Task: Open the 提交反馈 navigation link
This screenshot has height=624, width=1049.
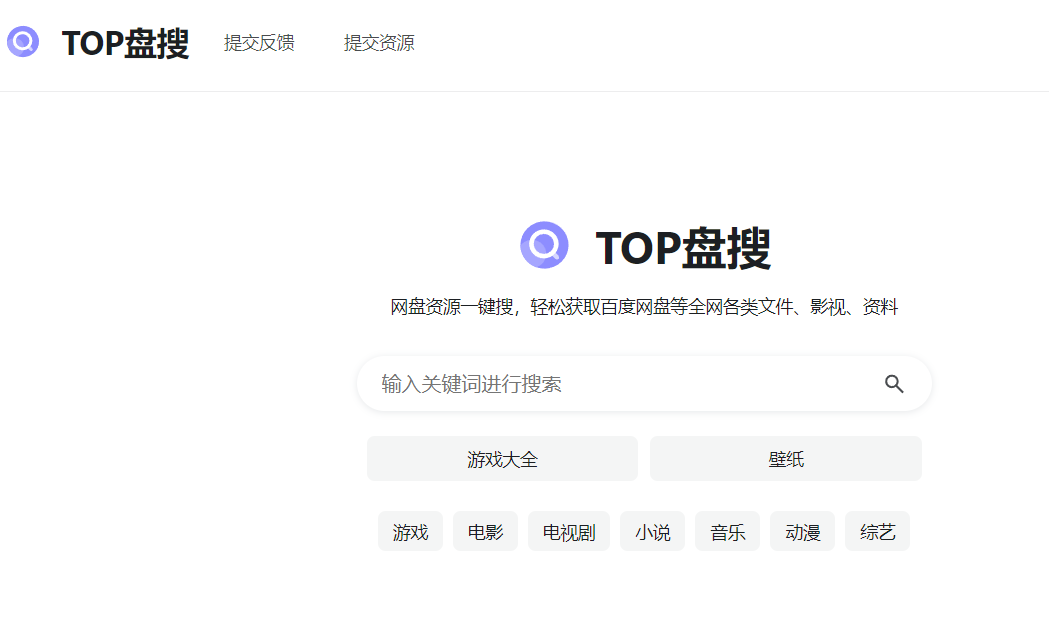Action: tap(259, 44)
